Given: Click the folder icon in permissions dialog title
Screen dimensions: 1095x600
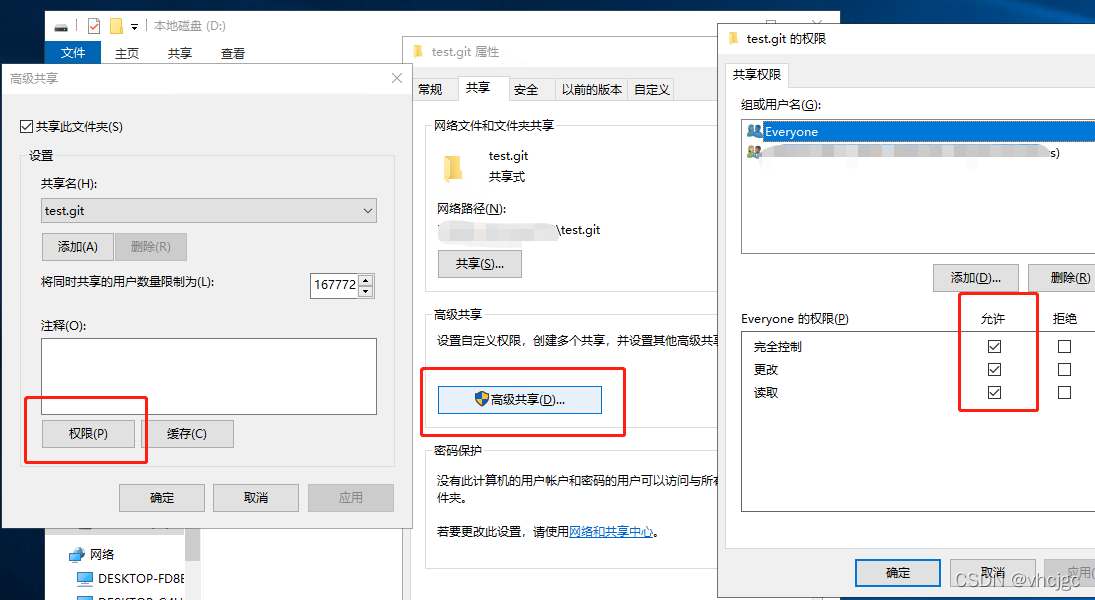Looking at the screenshot, I should tap(733, 38).
